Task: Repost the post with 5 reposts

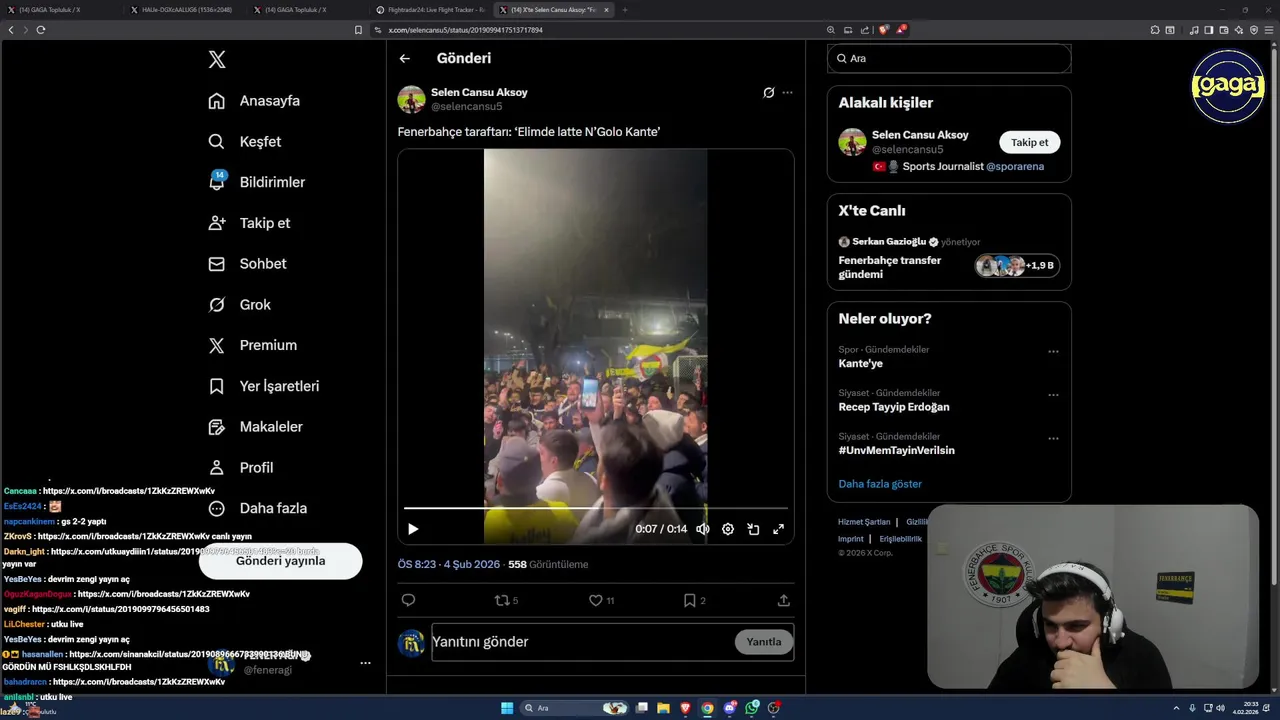Action: pos(507,600)
